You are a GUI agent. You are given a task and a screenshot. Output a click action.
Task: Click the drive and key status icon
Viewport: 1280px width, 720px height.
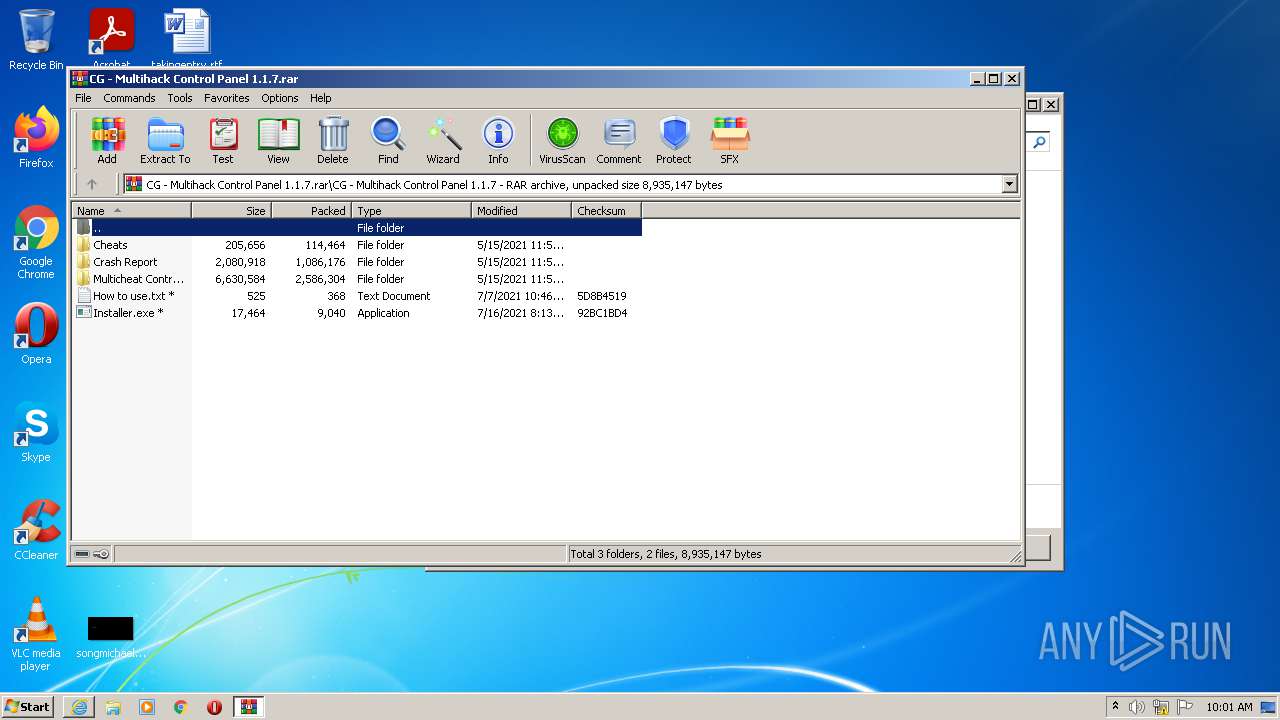point(92,554)
